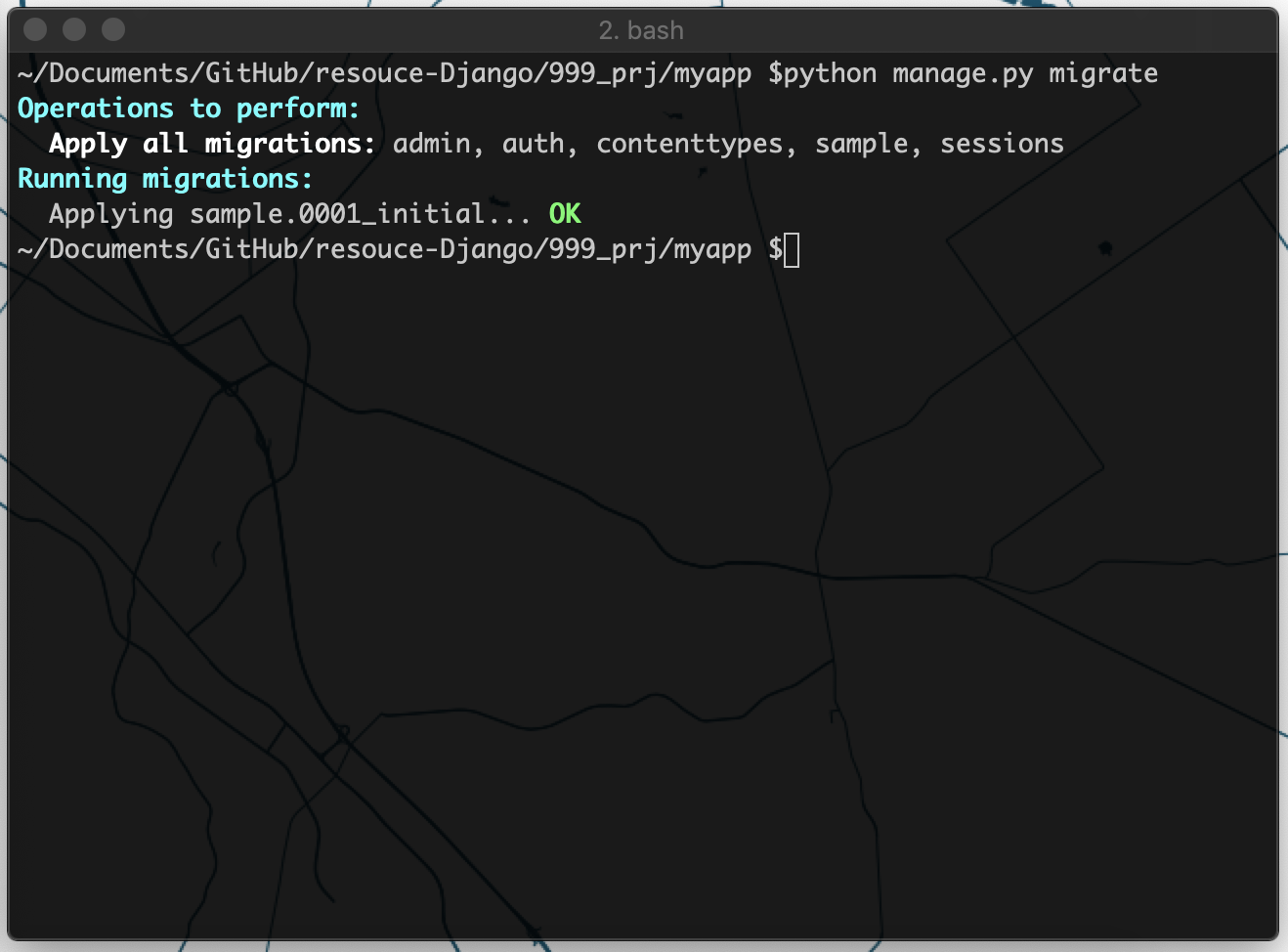
Task: Click the 'python manage.py migrate' command text
Action: [970, 73]
